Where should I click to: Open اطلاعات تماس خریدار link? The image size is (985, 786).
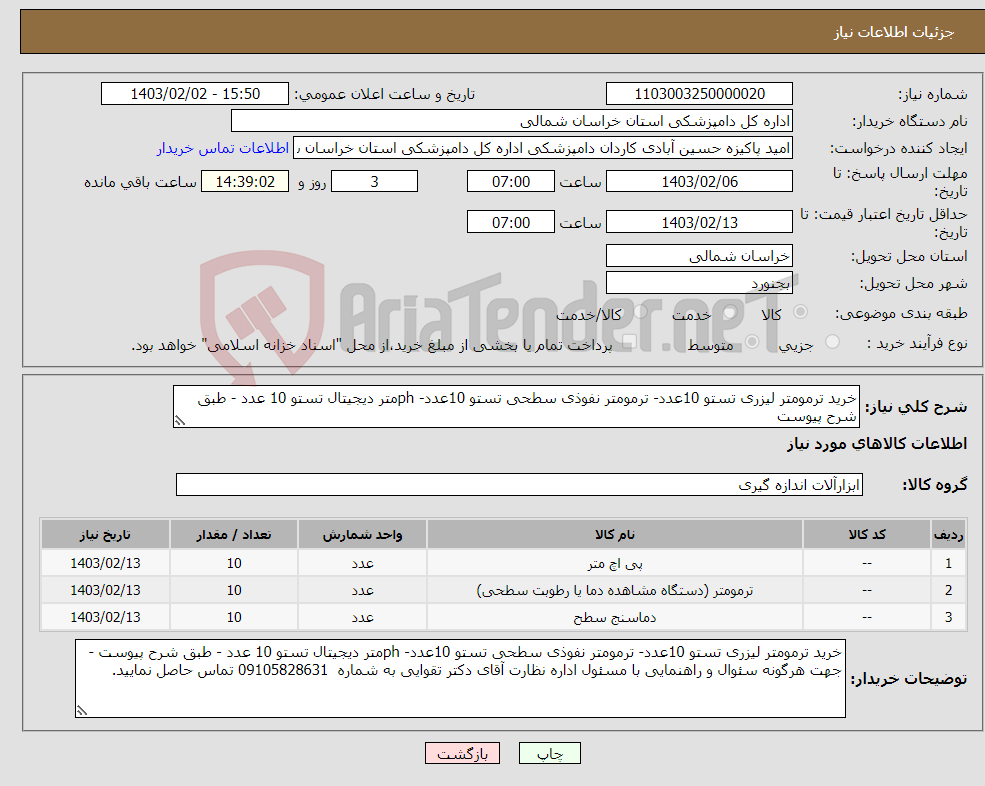click(x=223, y=148)
